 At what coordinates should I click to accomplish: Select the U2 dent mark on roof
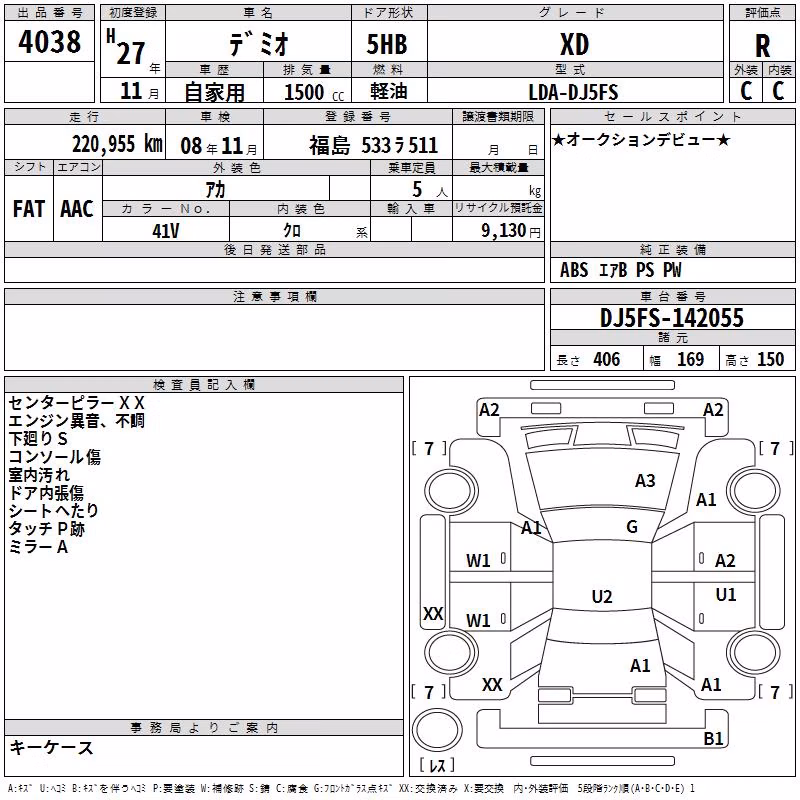click(x=602, y=596)
